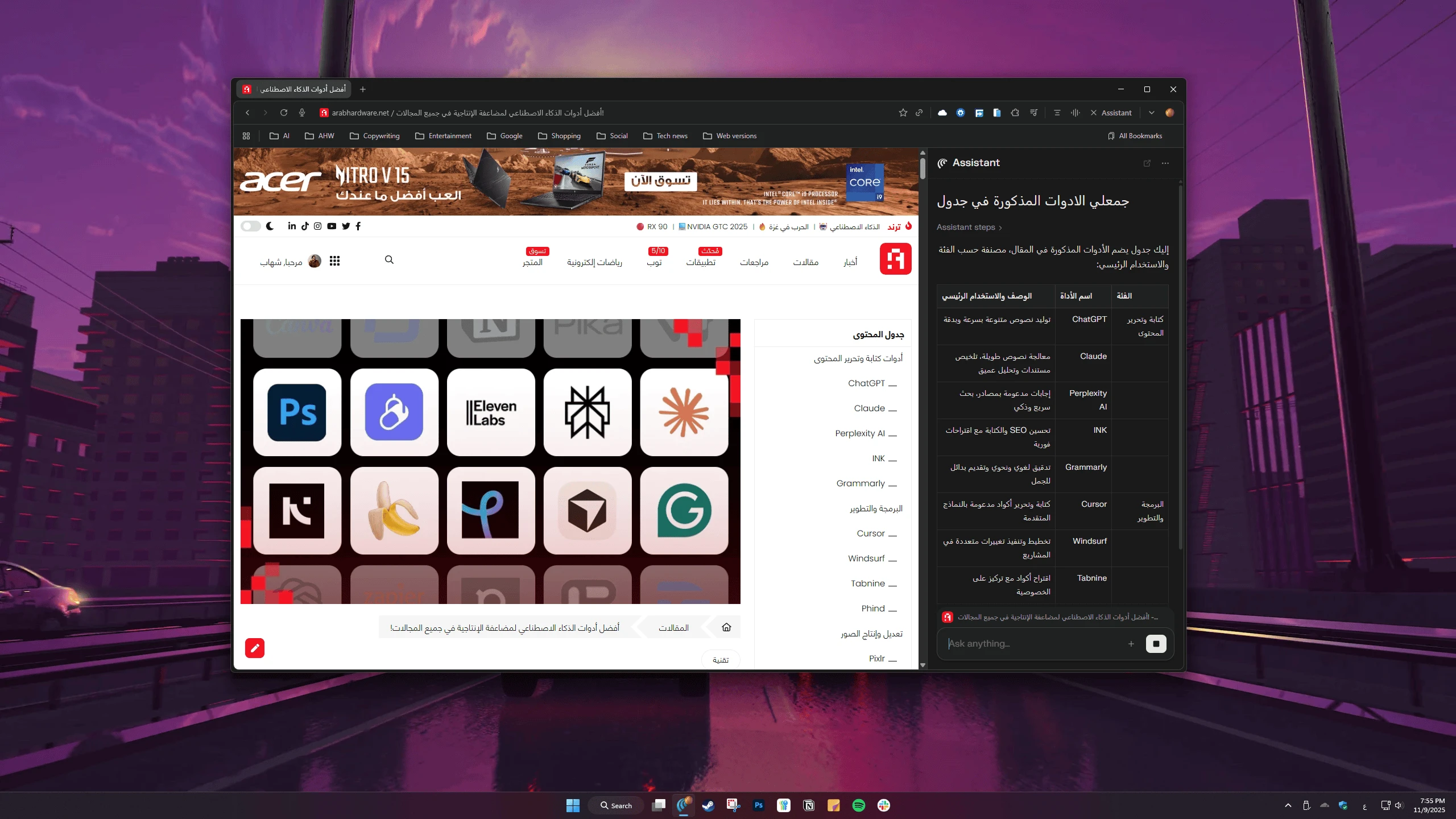Viewport: 1456px width, 819px height.
Task: Open the Assistant panel more options menu
Action: coord(1165,163)
